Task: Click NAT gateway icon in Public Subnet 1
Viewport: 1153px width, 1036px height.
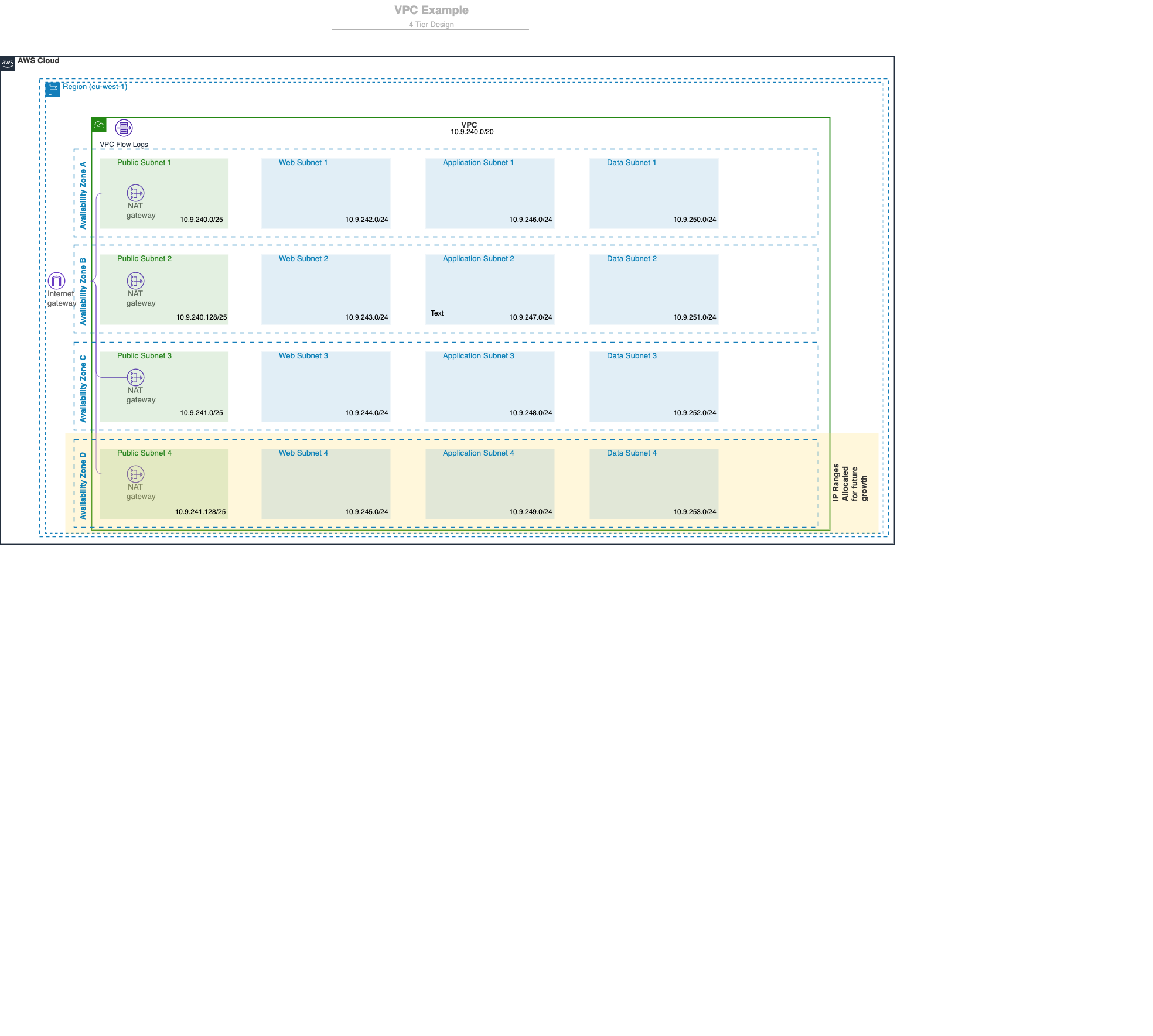Action: coord(135,193)
